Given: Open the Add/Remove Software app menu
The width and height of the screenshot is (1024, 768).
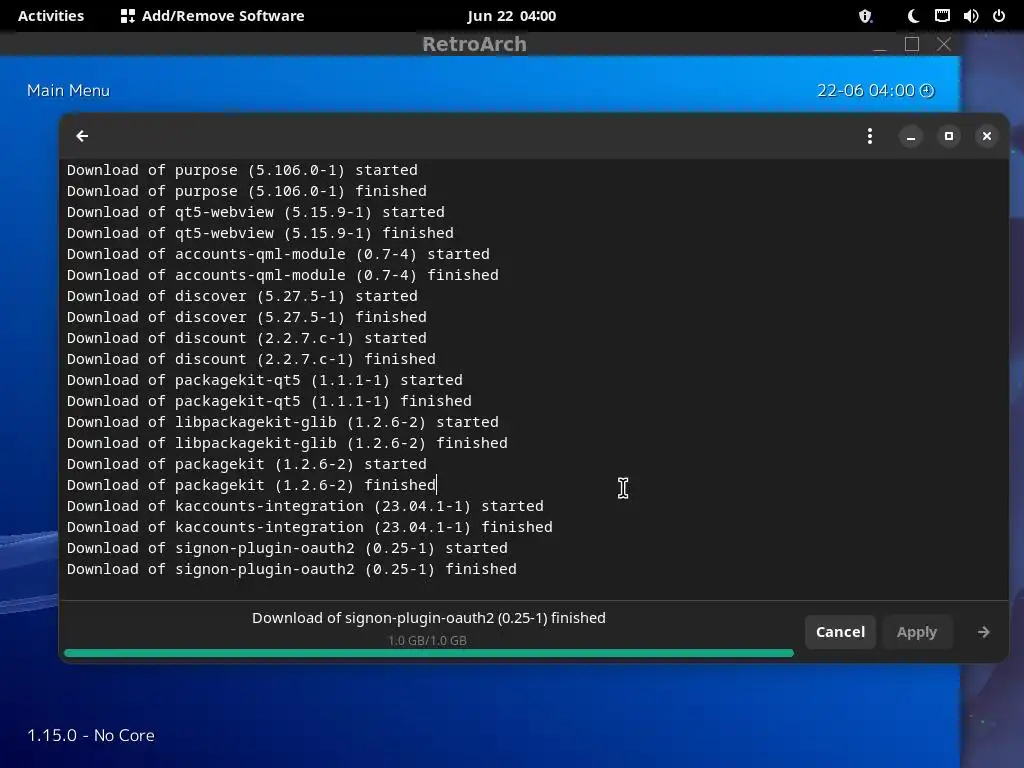Looking at the screenshot, I should 213,16.
